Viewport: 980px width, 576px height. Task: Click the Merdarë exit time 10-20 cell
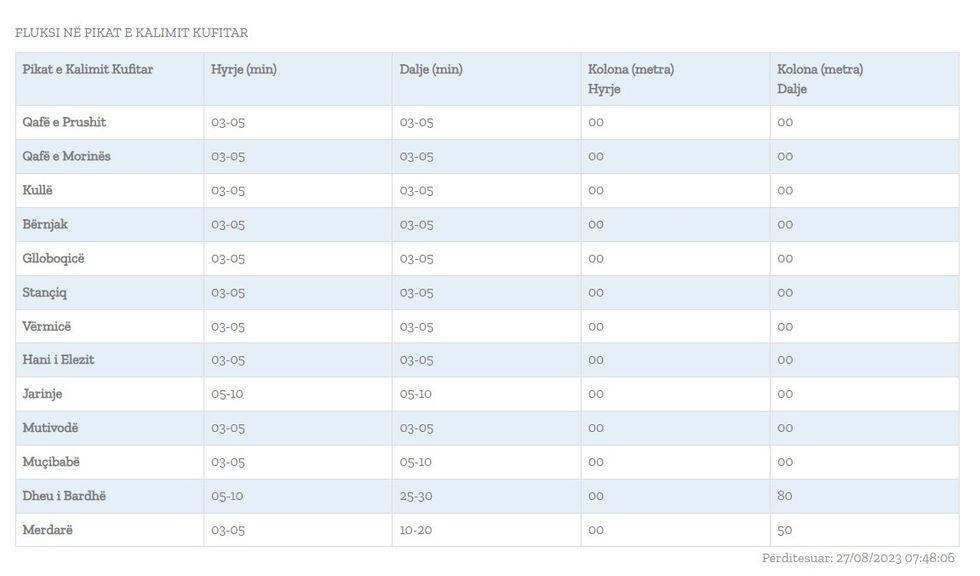(416, 530)
